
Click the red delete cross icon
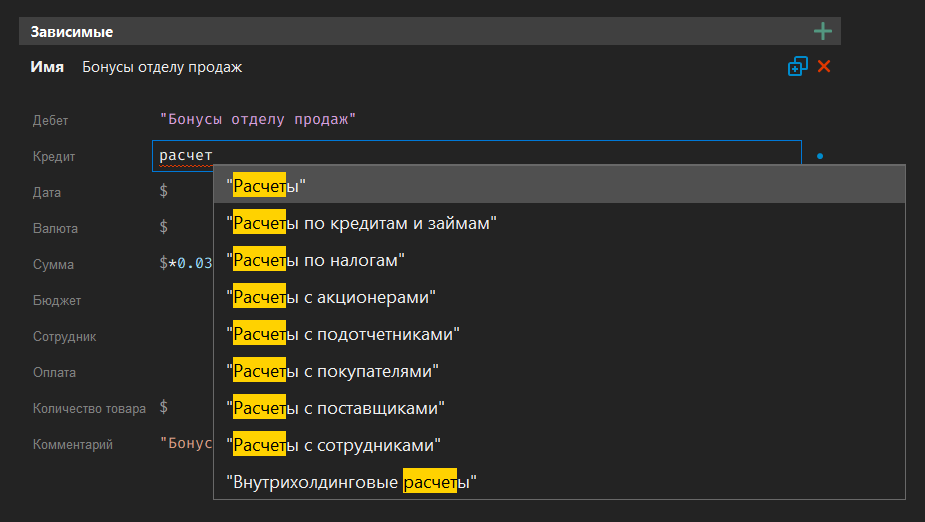pos(824,67)
